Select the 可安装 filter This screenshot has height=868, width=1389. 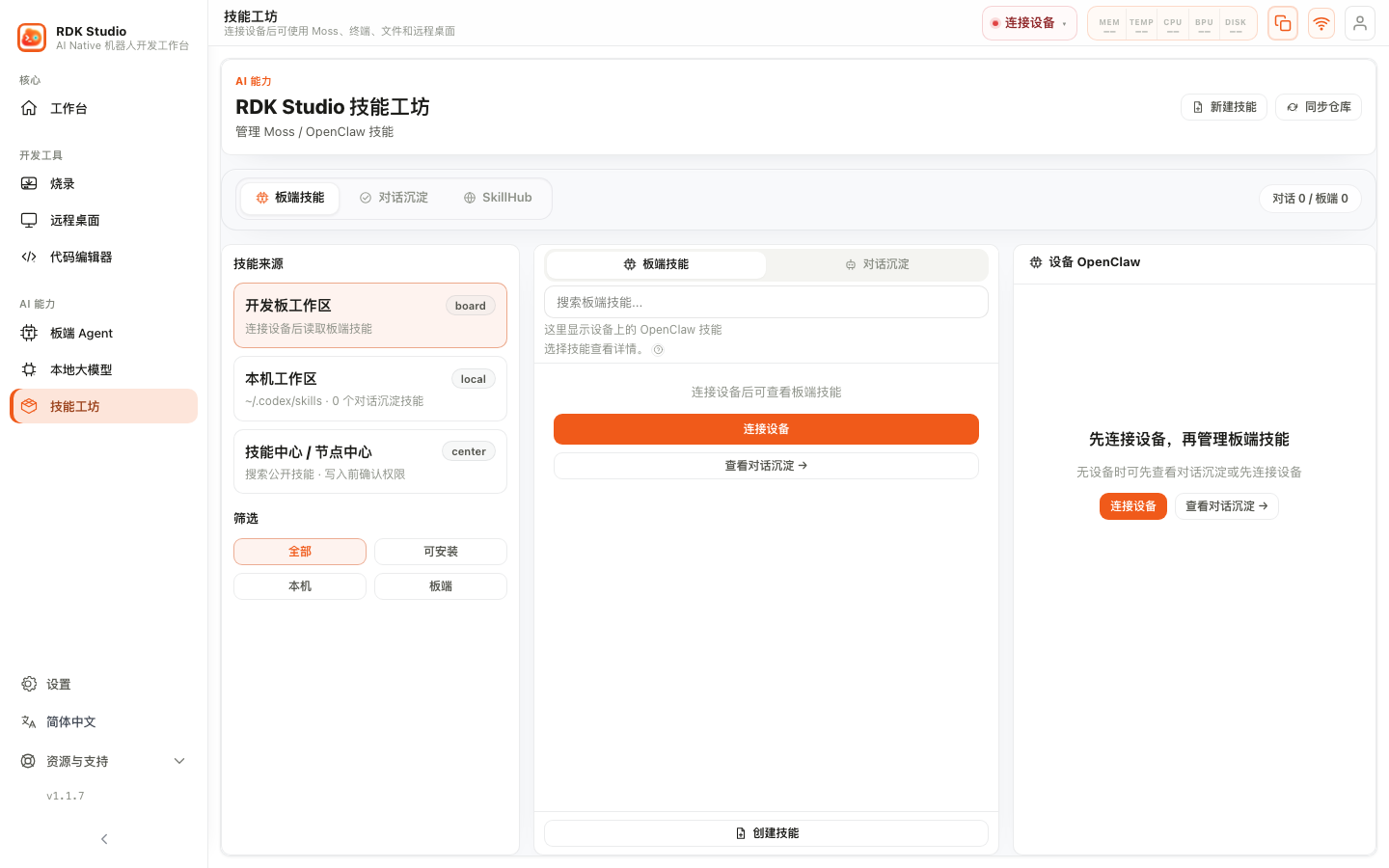click(441, 552)
